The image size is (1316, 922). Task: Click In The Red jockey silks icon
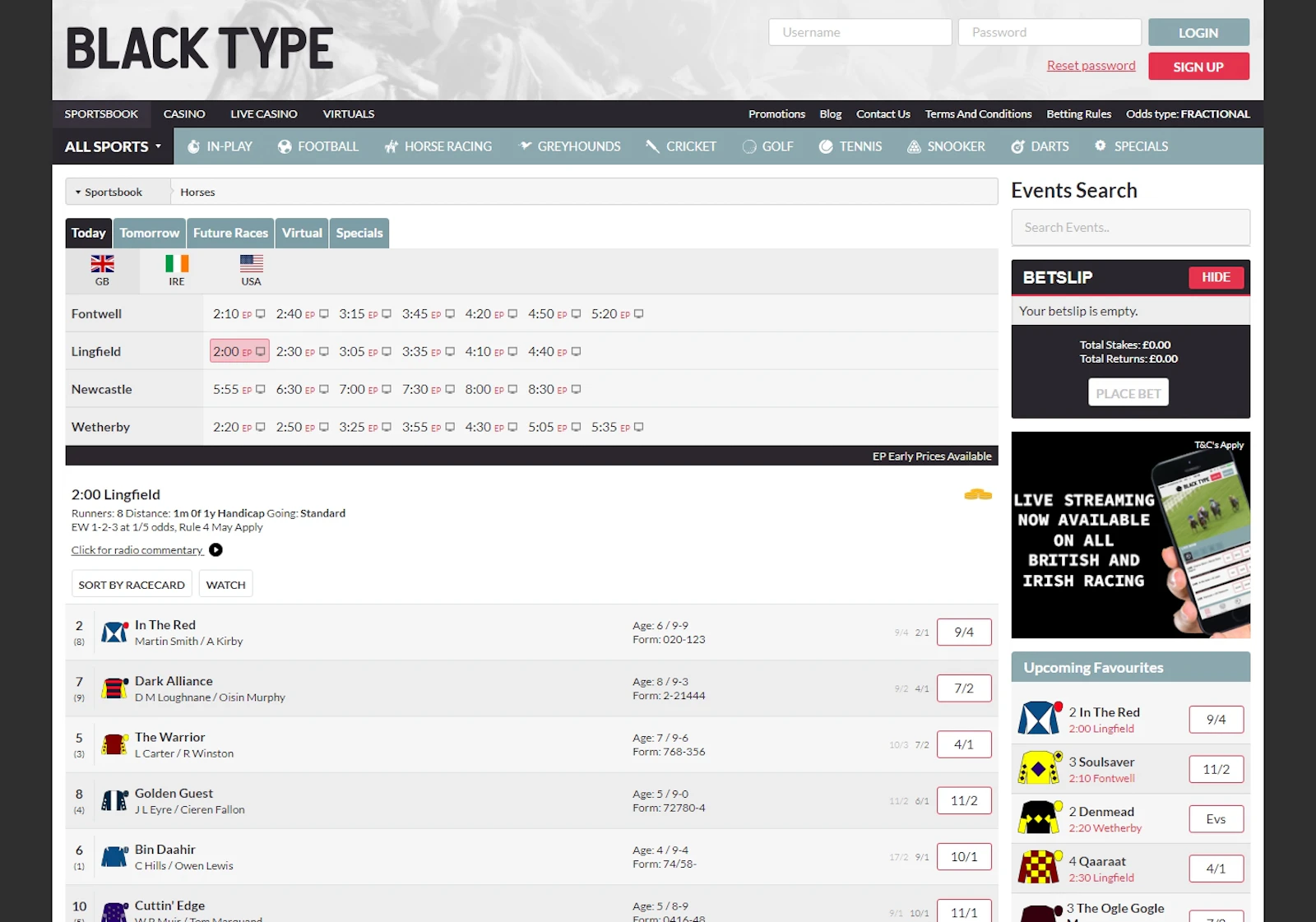(x=114, y=632)
